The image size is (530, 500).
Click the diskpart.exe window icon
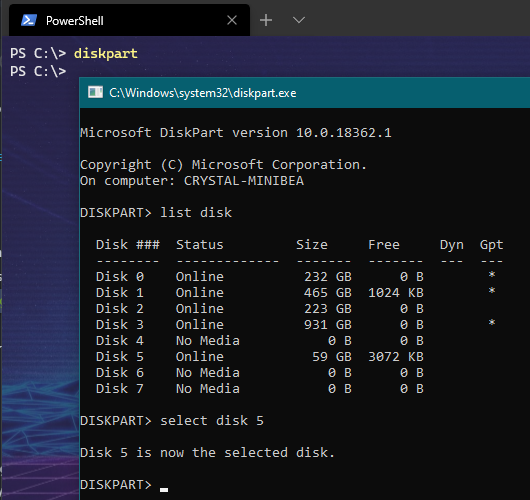click(x=95, y=92)
